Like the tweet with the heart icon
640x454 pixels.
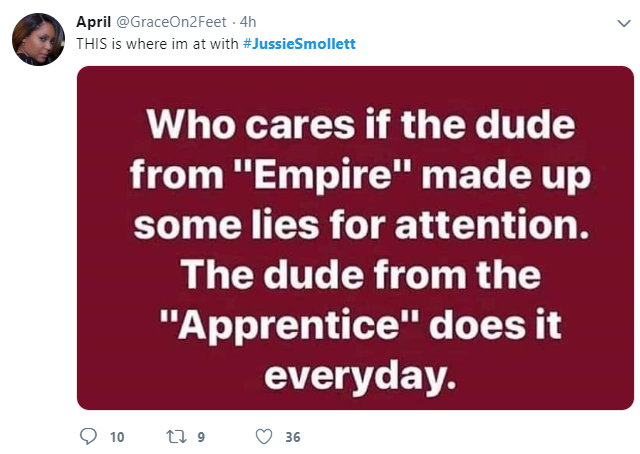[x=264, y=436]
